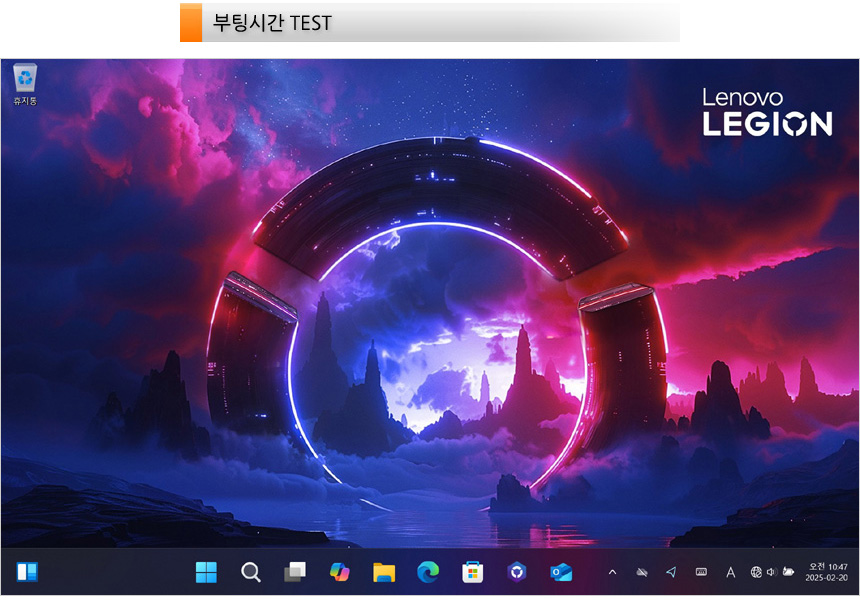Launch Outlook from the taskbar
The width and height of the screenshot is (860, 600).
pyautogui.click(x=561, y=572)
